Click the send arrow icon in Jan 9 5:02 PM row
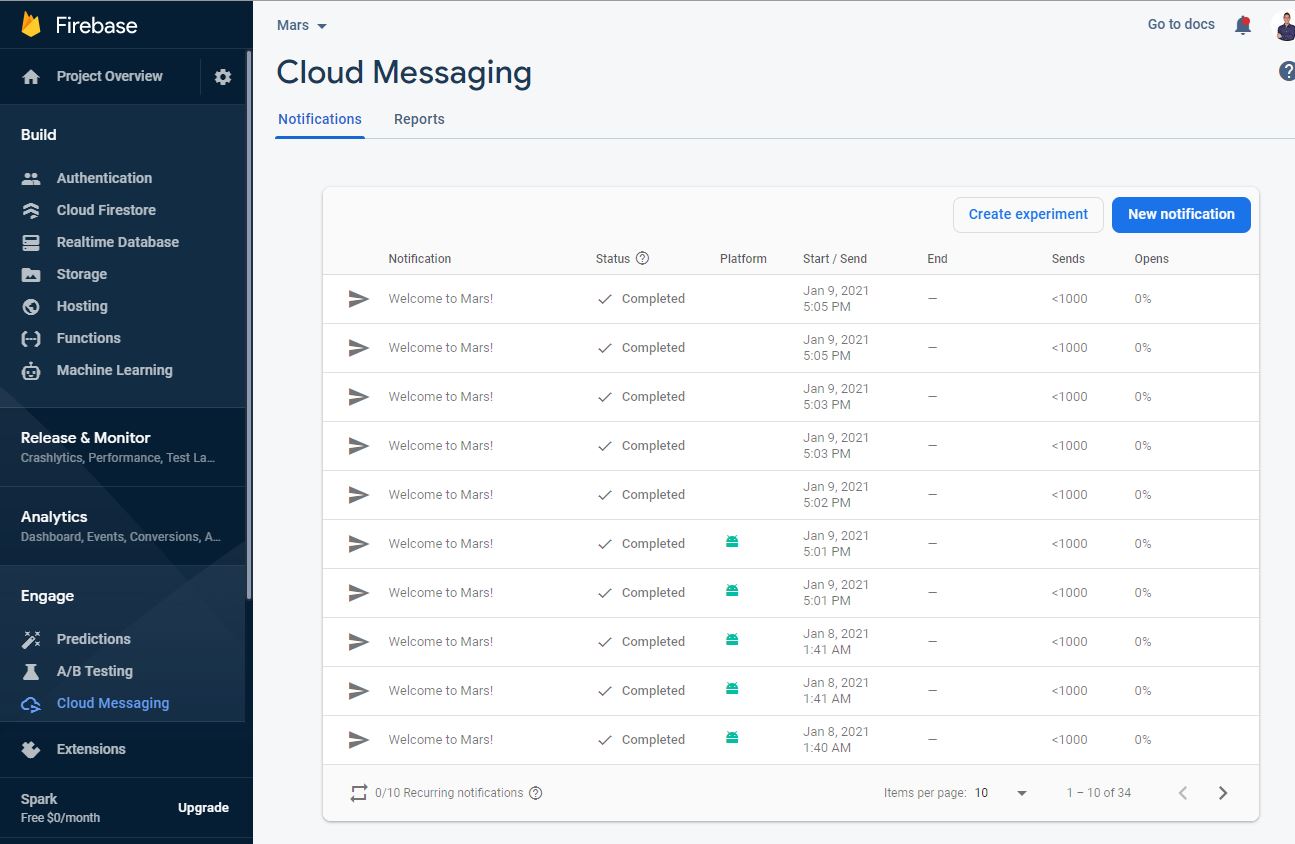Image resolution: width=1295 pixels, height=844 pixels. click(358, 495)
